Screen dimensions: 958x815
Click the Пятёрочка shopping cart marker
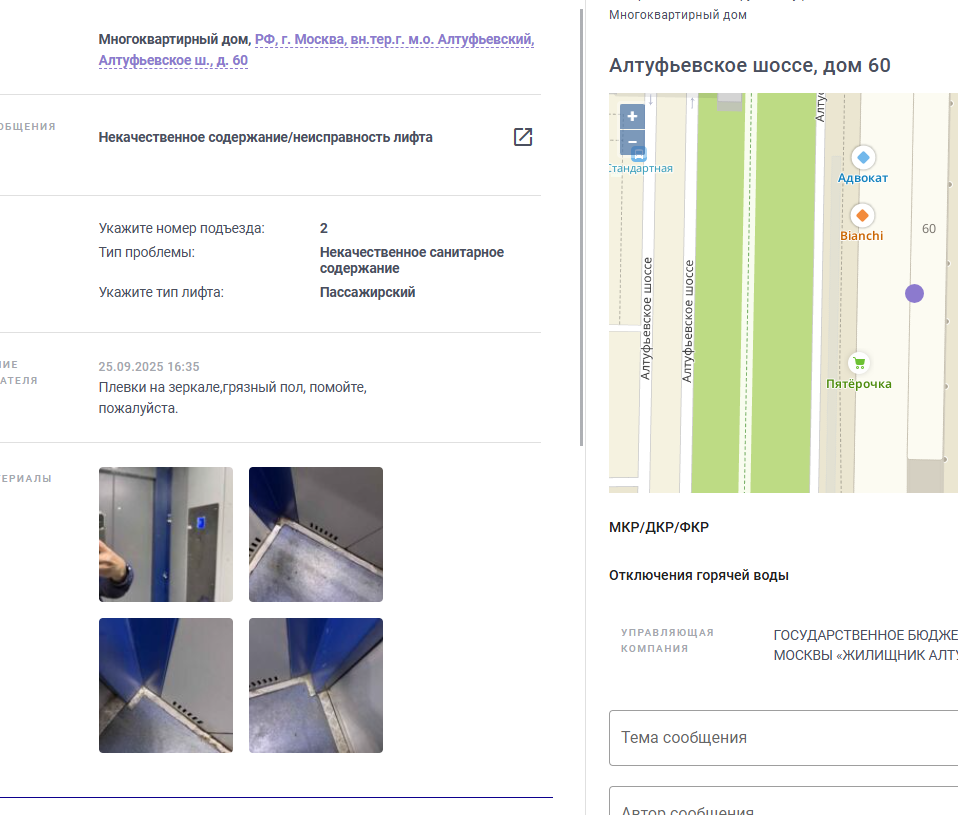[859, 363]
